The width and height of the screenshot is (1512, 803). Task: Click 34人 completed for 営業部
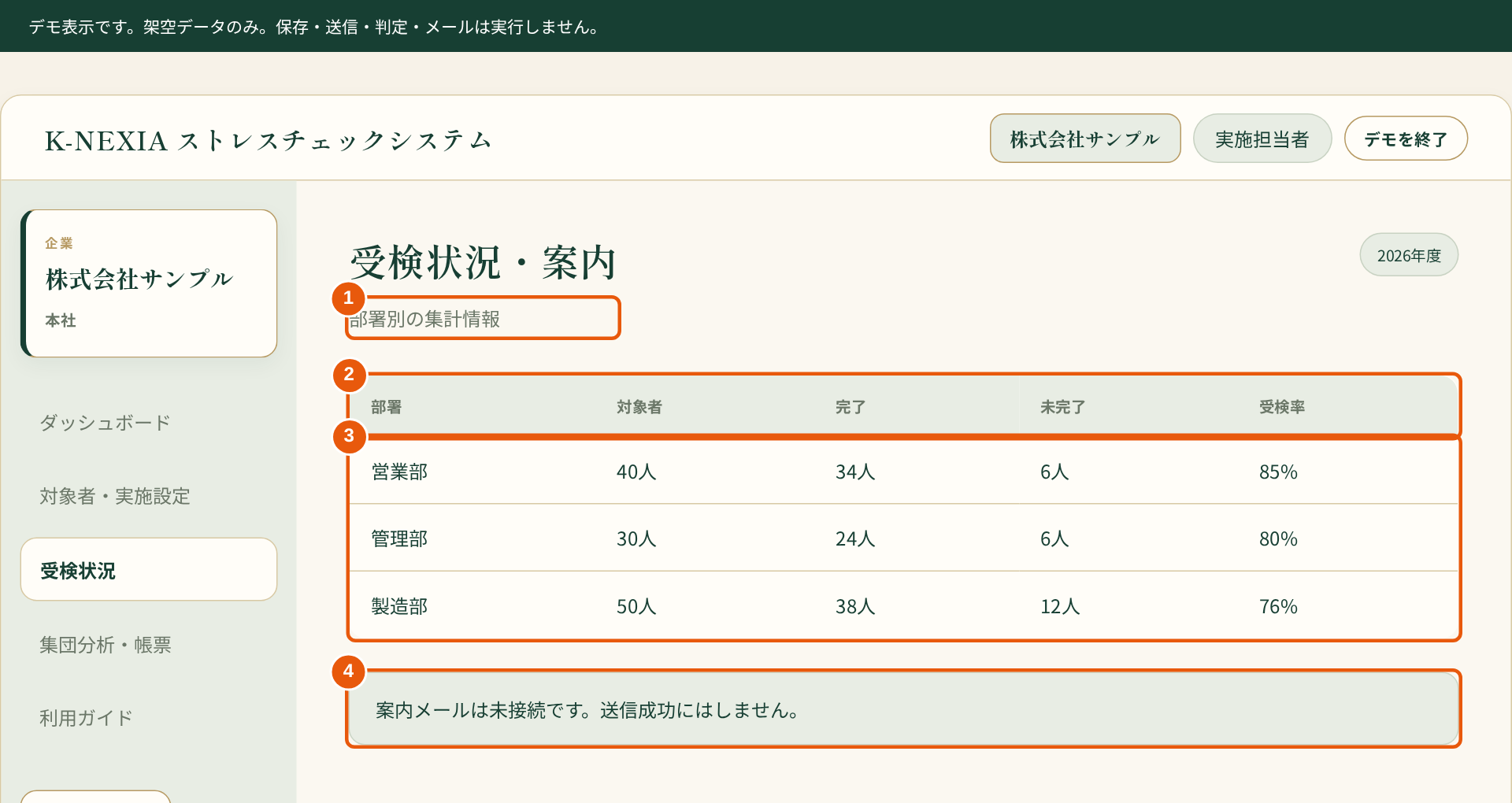tap(855, 472)
